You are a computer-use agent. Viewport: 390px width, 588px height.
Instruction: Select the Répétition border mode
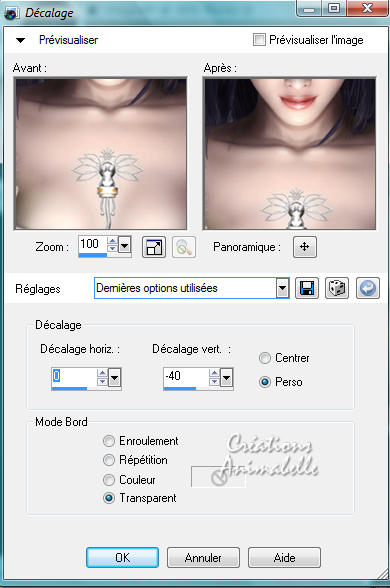pyautogui.click(x=109, y=460)
